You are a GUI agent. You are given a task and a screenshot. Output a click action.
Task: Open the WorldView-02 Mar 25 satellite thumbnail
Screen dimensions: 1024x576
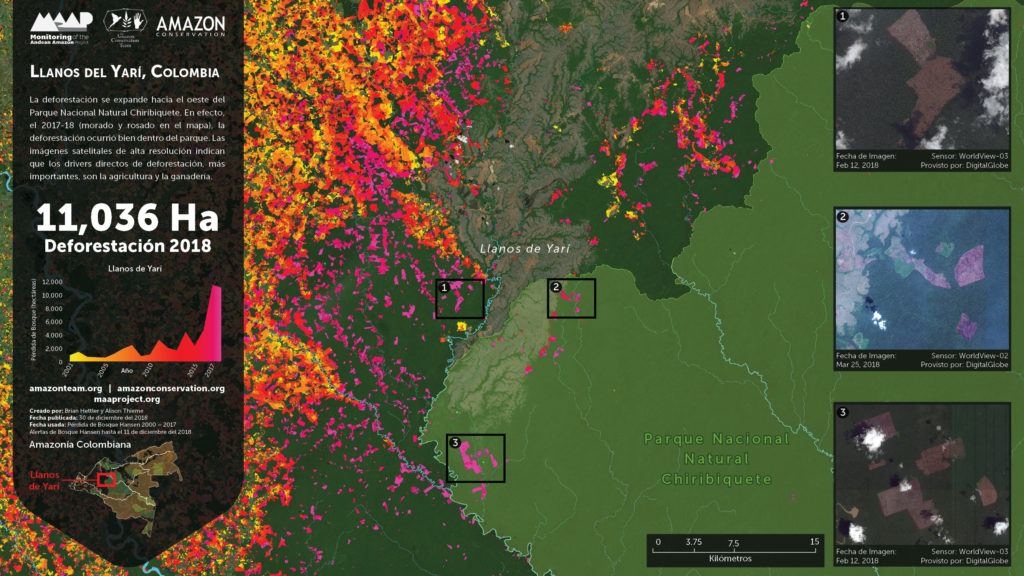[921, 279]
